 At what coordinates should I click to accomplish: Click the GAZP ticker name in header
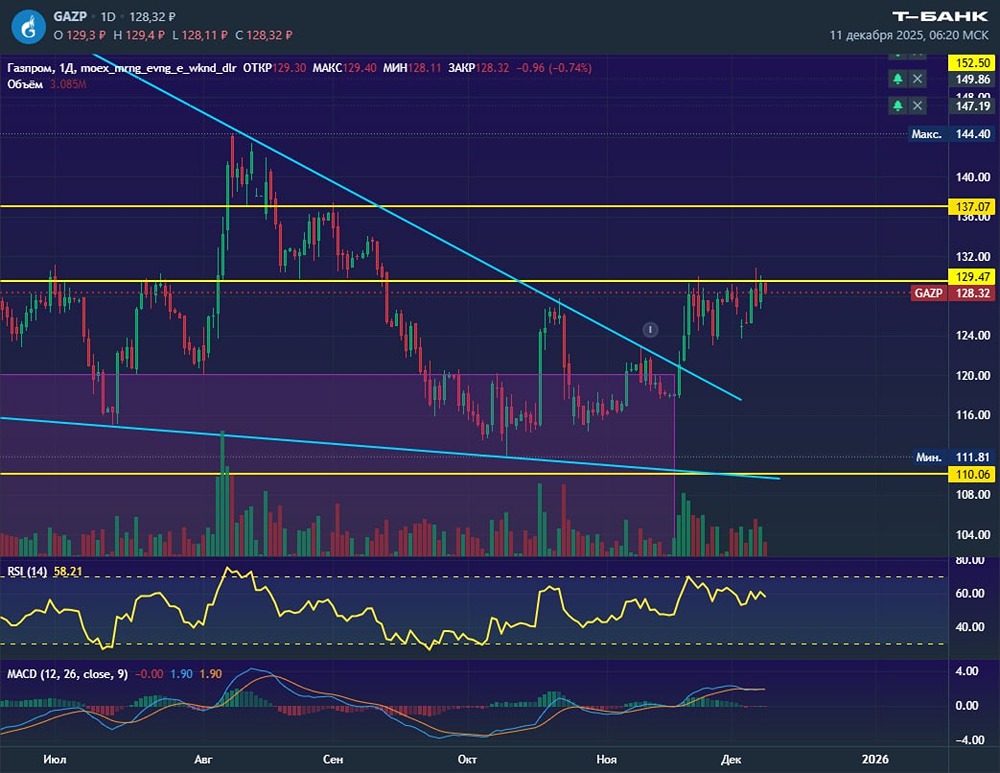pyautogui.click(x=70, y=17)
